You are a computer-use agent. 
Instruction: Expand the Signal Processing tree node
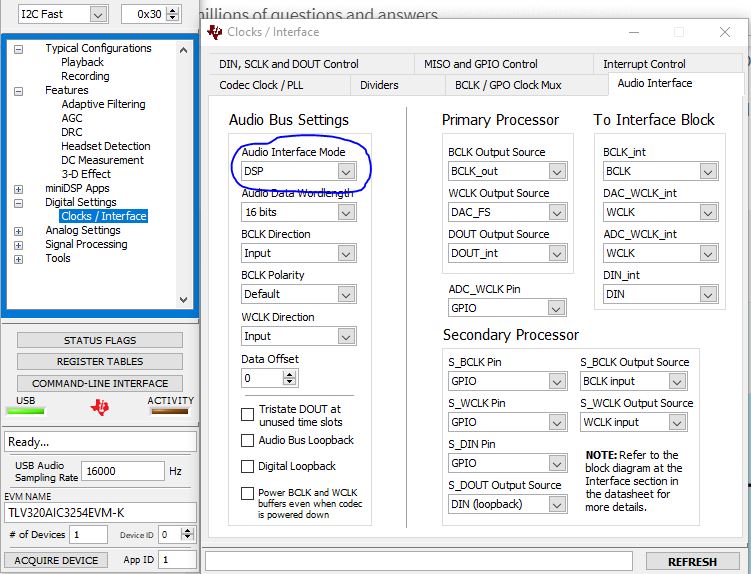point(18,244)
